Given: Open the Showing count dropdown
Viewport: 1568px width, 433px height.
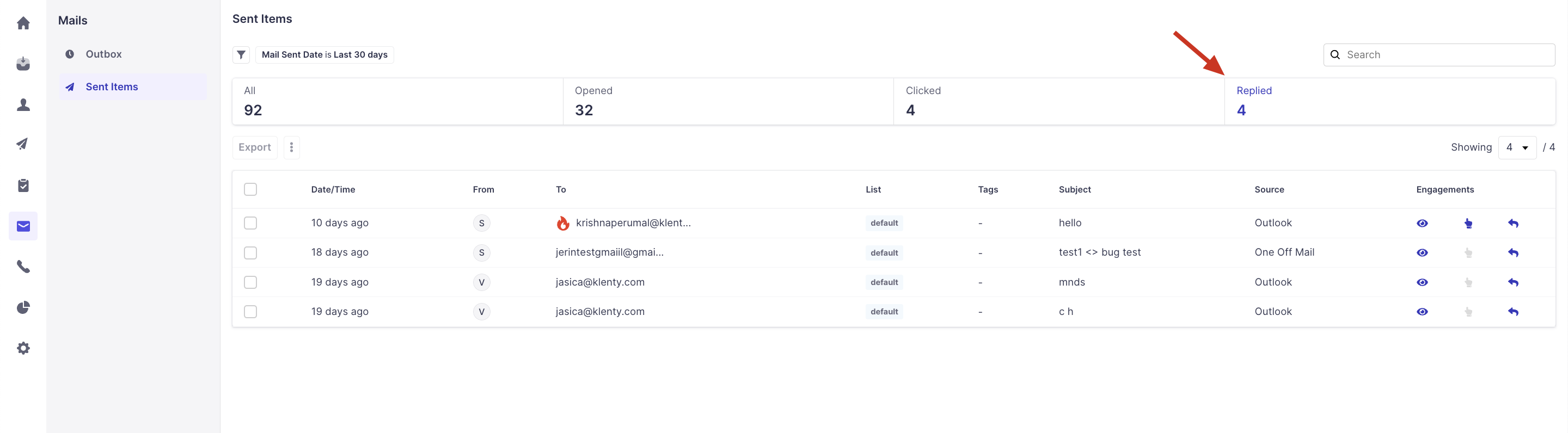Looking at the screenshot, I should point(1516,147).
